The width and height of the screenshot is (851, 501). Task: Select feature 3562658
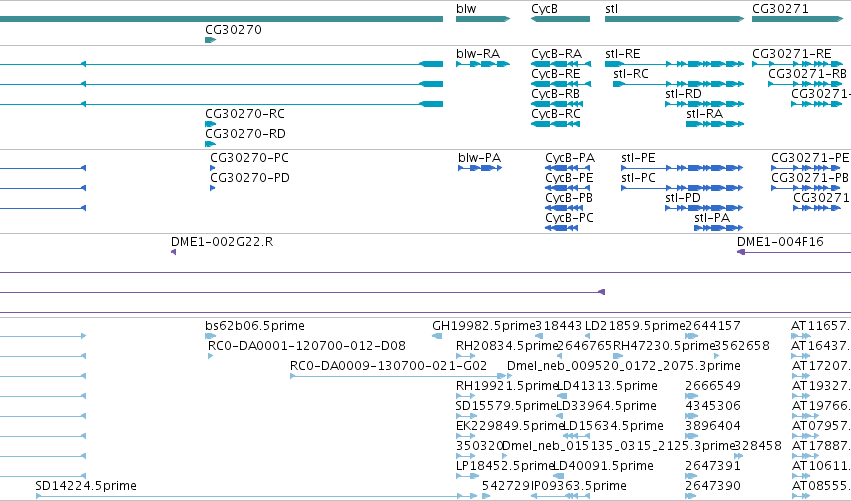717,357
